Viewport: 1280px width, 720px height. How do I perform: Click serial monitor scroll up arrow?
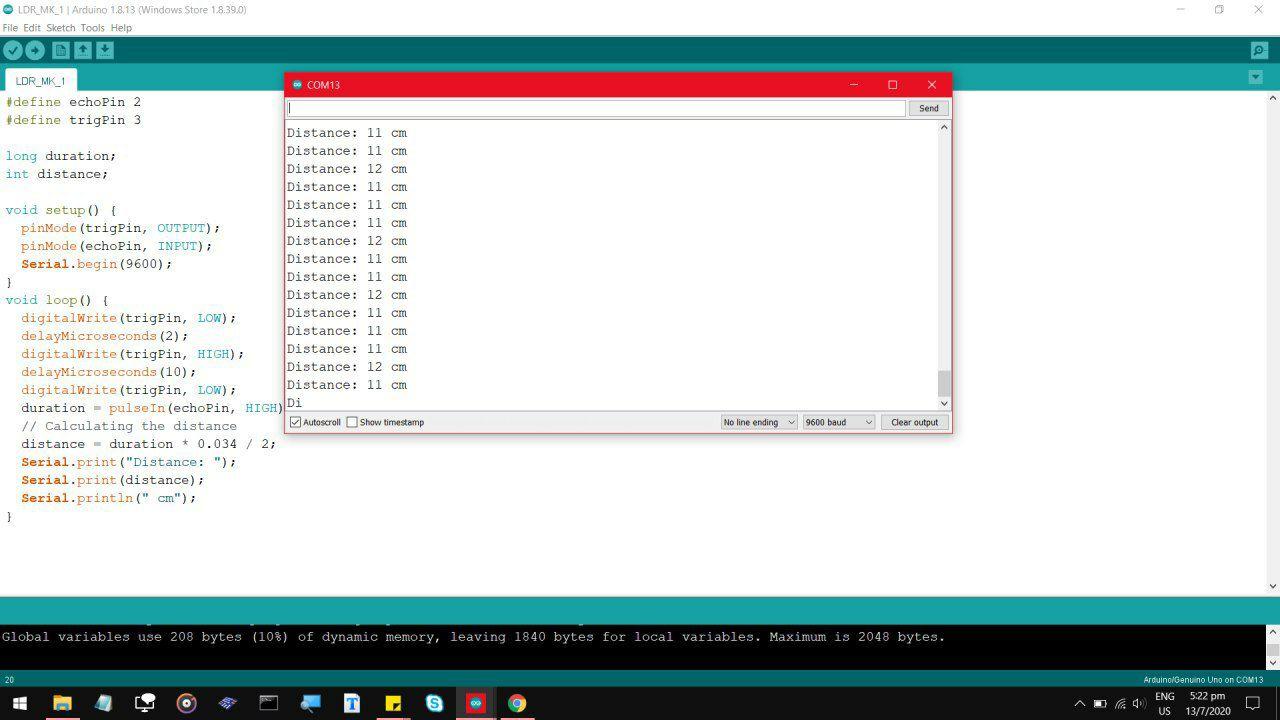pyautogui.click(x=943, y=127)
